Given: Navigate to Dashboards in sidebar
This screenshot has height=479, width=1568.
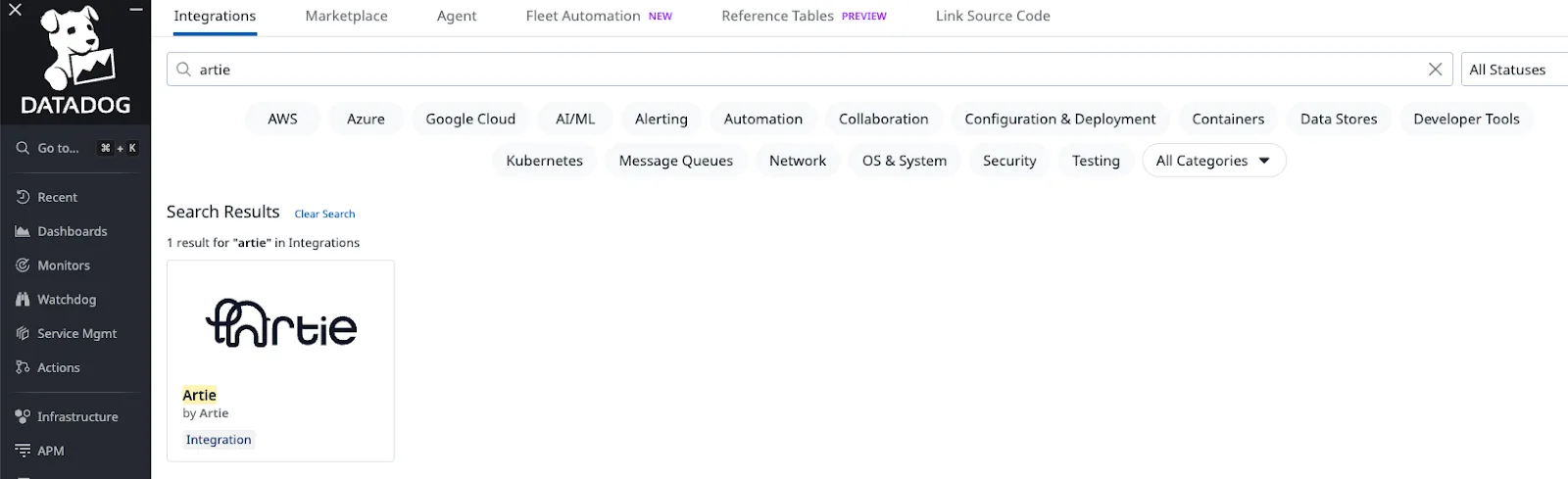Looking at the screenshot, I should (73, 231).
